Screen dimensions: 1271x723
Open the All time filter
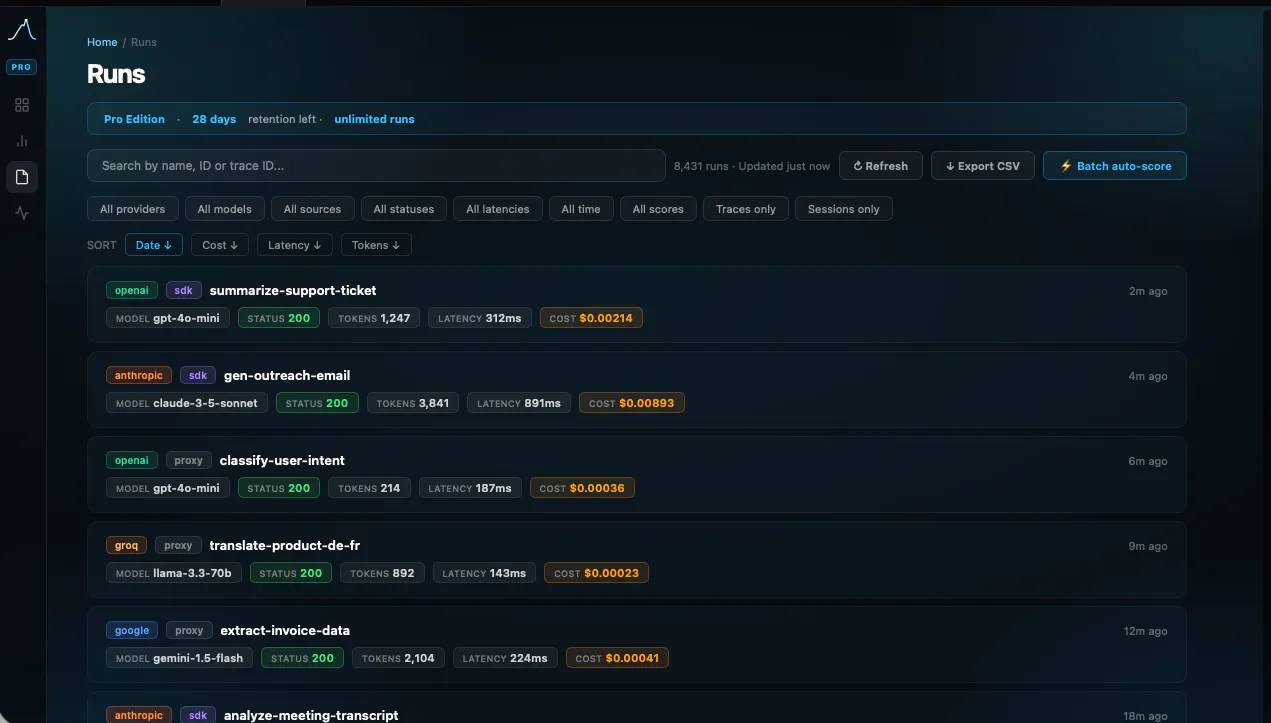point(581,209)
